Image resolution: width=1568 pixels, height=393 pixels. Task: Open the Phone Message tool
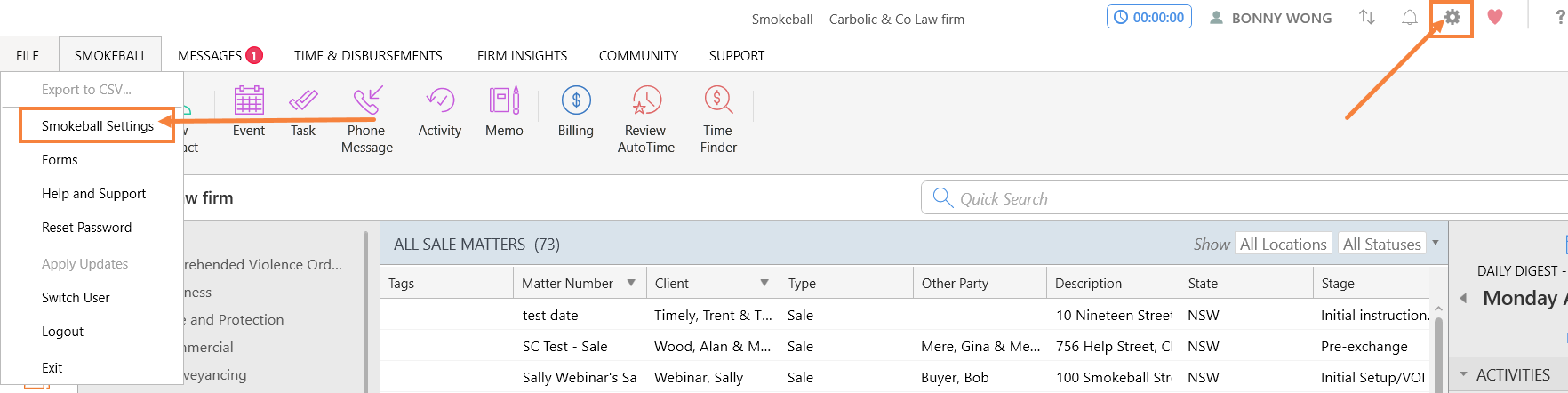(366, 119)
